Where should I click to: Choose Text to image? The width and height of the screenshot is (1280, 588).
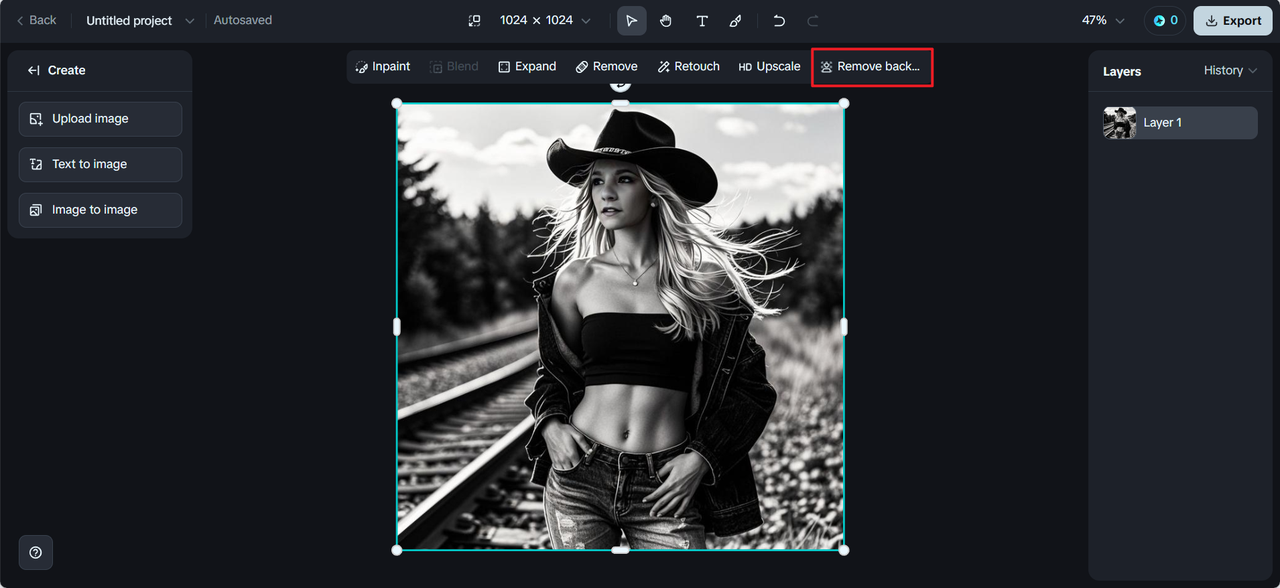[x=100, y=164]
